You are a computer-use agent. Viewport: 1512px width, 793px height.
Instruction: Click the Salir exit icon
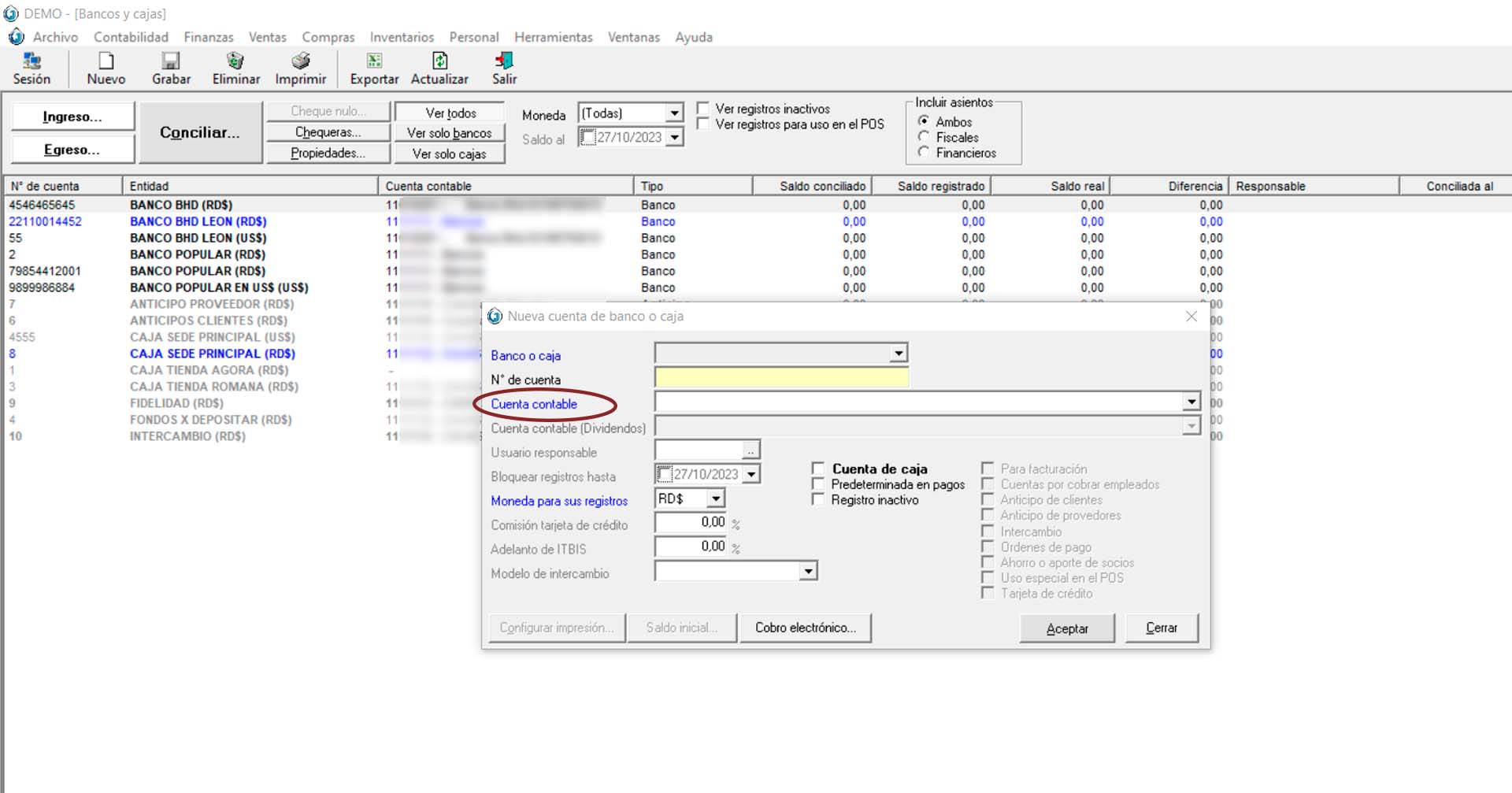tap(504, 61)
